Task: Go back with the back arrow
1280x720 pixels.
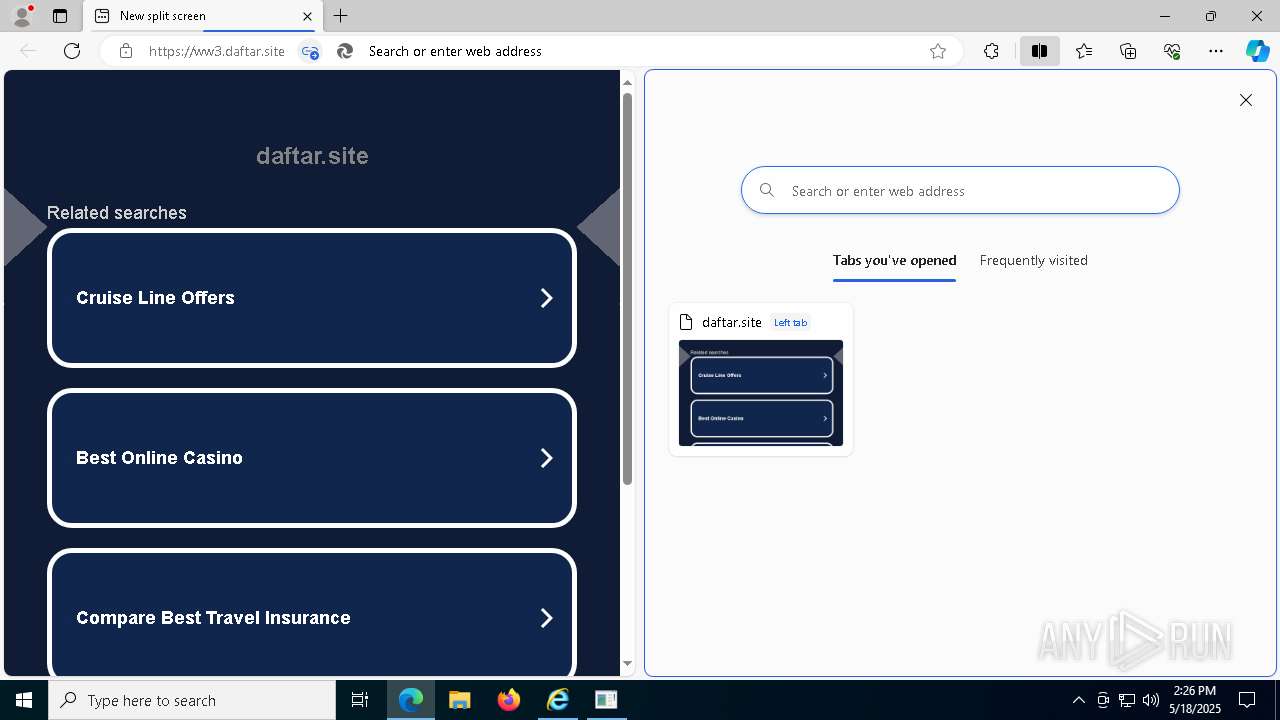Action: click(29, 51)
